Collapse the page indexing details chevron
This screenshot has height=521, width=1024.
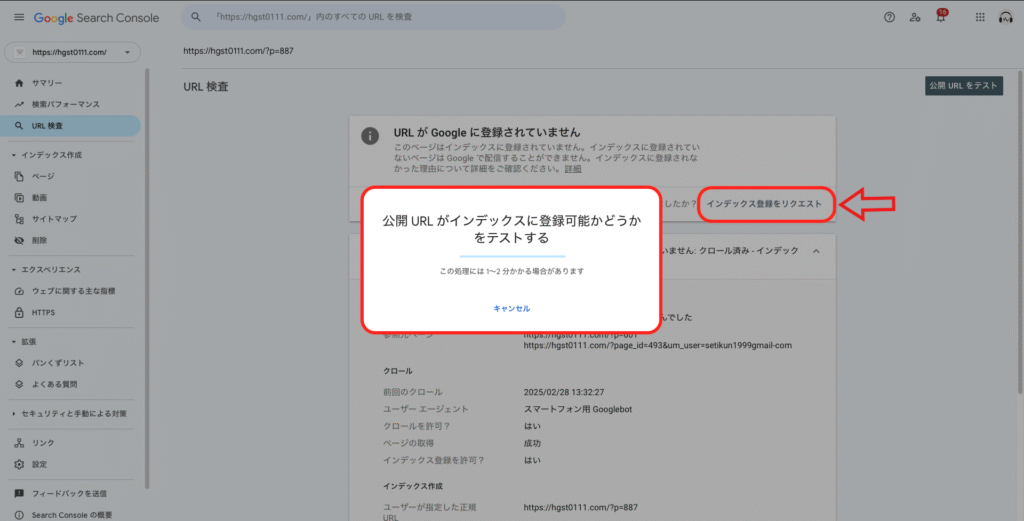(x=816, y=251)
